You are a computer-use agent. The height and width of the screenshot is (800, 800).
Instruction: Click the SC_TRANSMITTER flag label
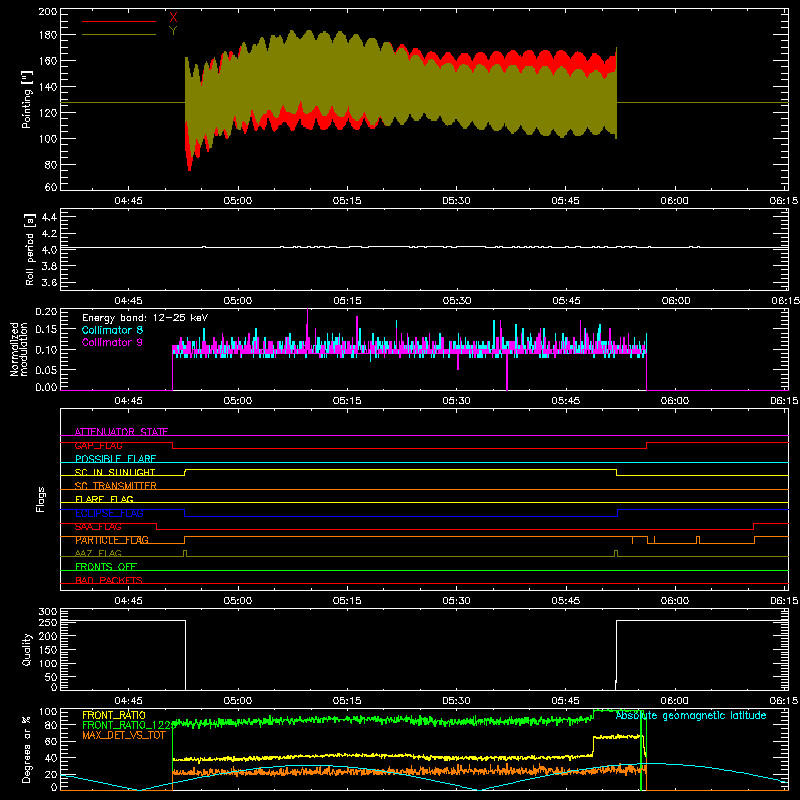coord(115,486)
